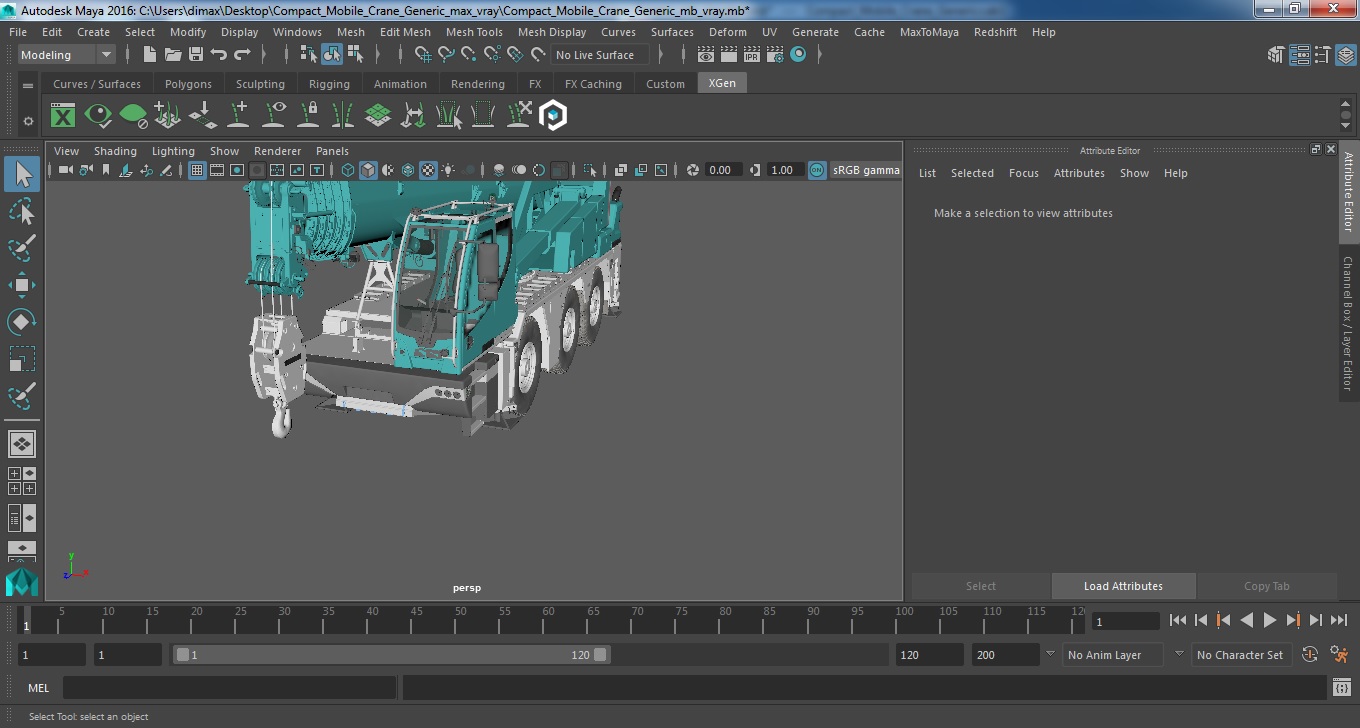
Task: Click the New Scene icon
Action: coord(150,55)
